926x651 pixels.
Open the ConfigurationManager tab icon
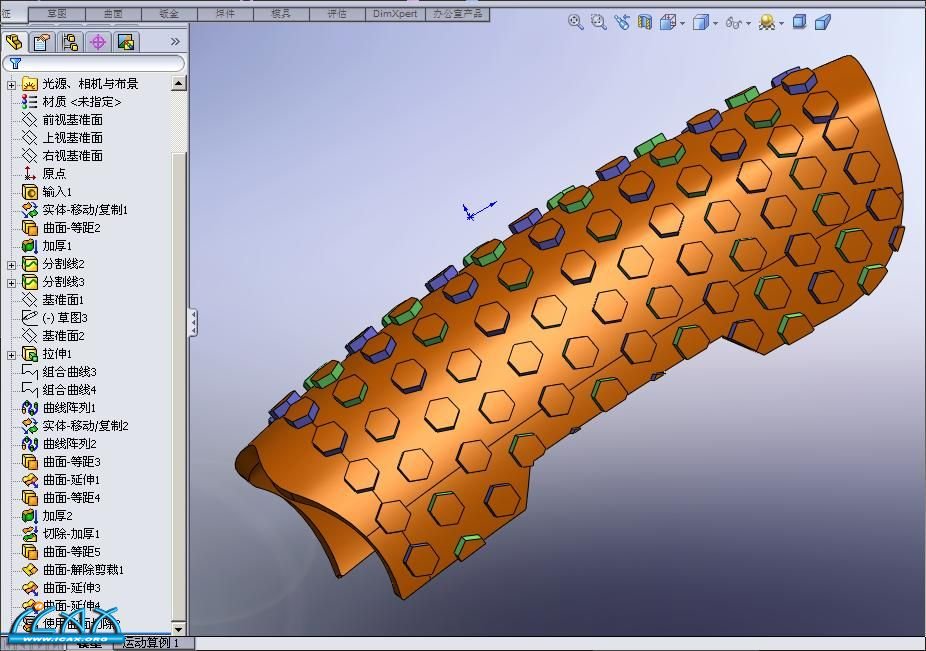pos(70,42)
